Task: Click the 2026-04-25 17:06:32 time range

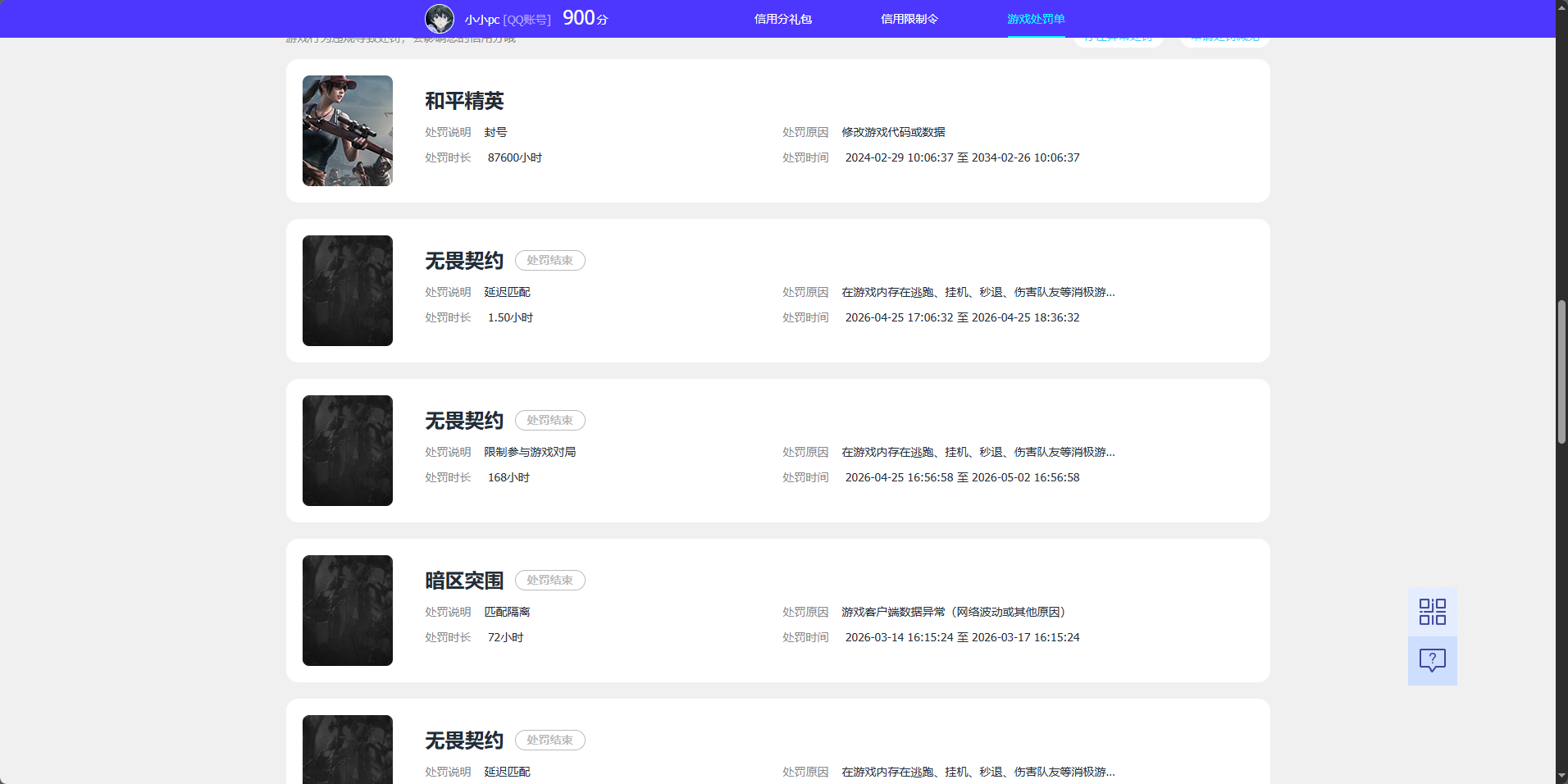Action: (963, 317)
